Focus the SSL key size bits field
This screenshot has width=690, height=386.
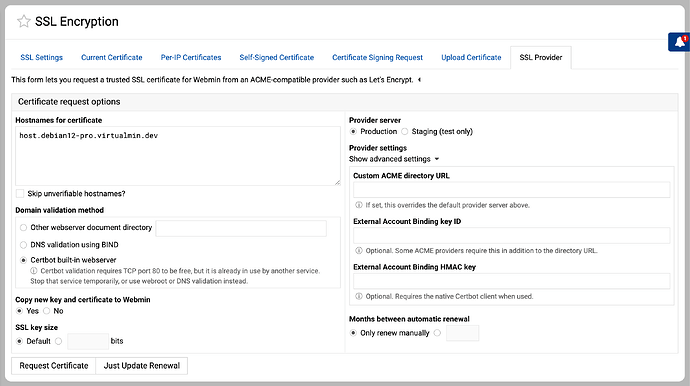pyautogui.click(x=88, y=341)
